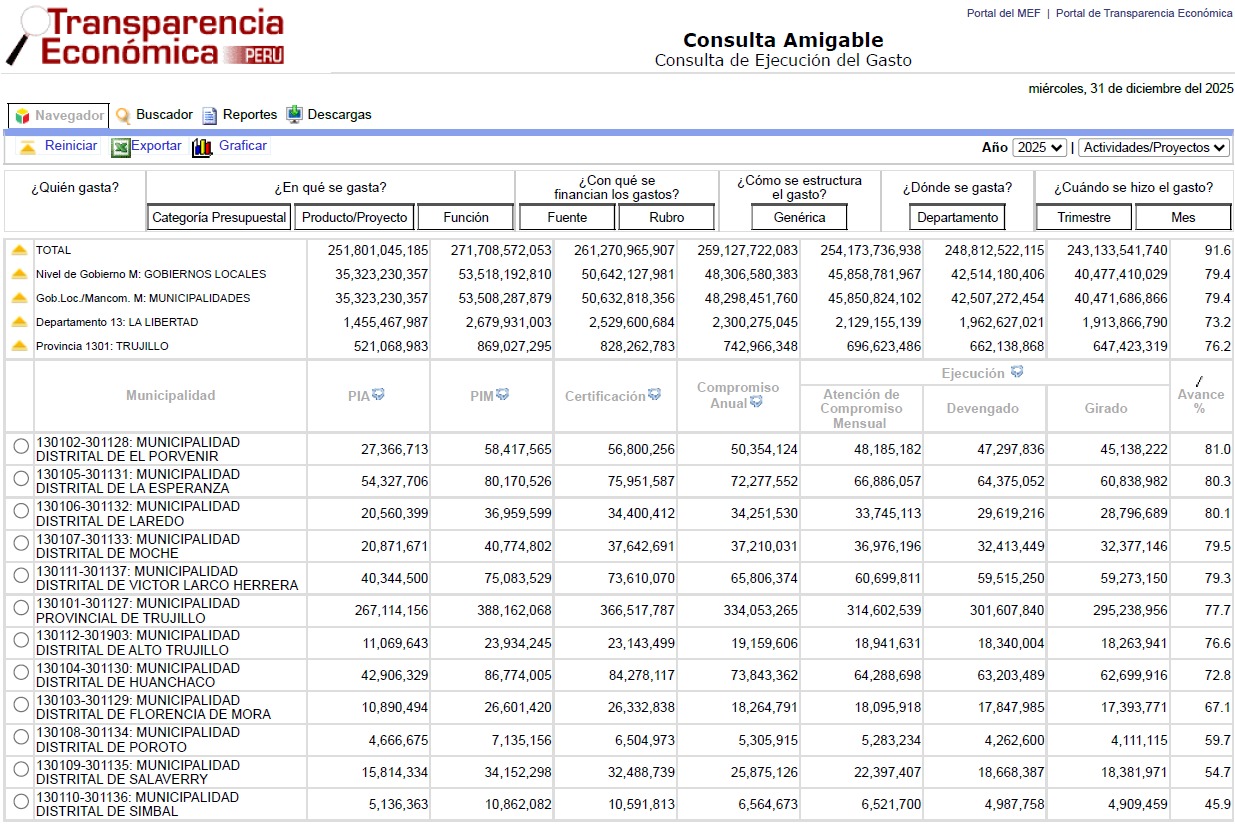Collapse to Departamento 13: LA LIBERTAD level
1235x830 pixels.
click(x=19, y=322)
